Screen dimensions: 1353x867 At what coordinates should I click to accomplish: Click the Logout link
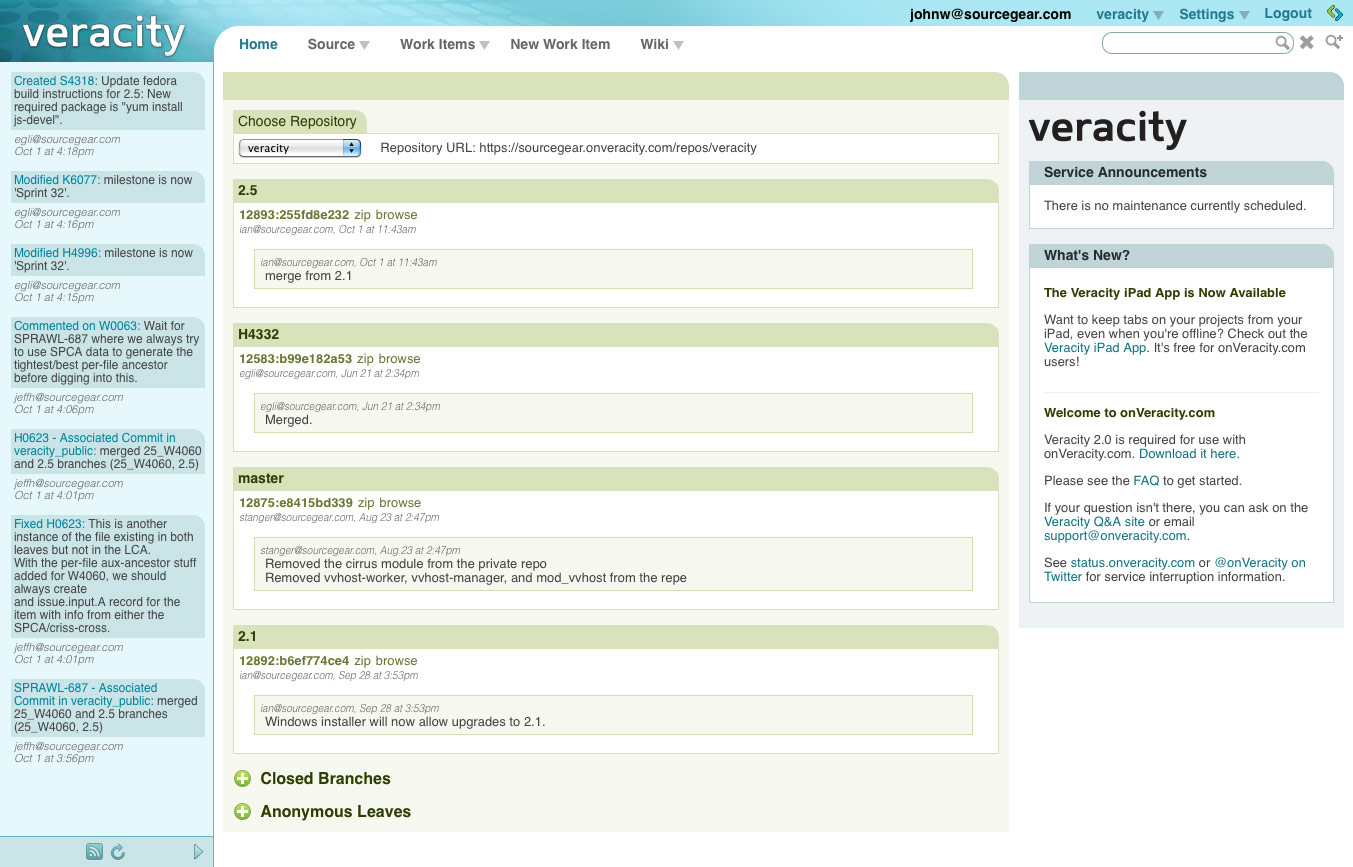click(1288, 13)
